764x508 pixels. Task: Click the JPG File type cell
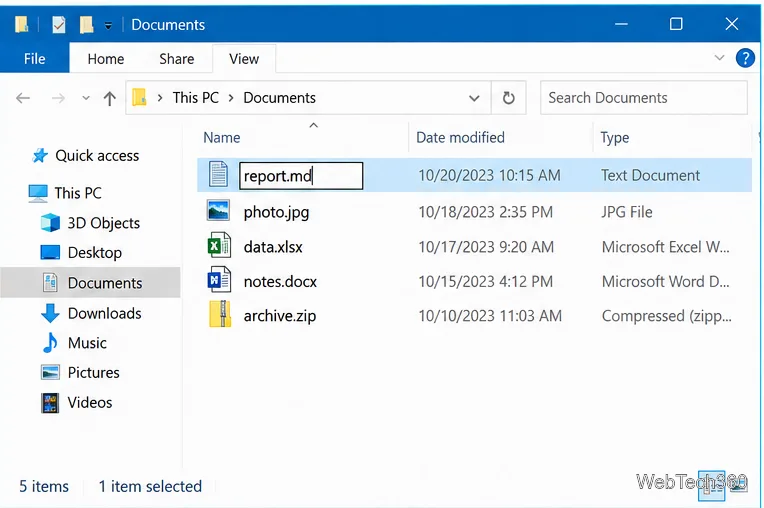[x=627, y=212]
